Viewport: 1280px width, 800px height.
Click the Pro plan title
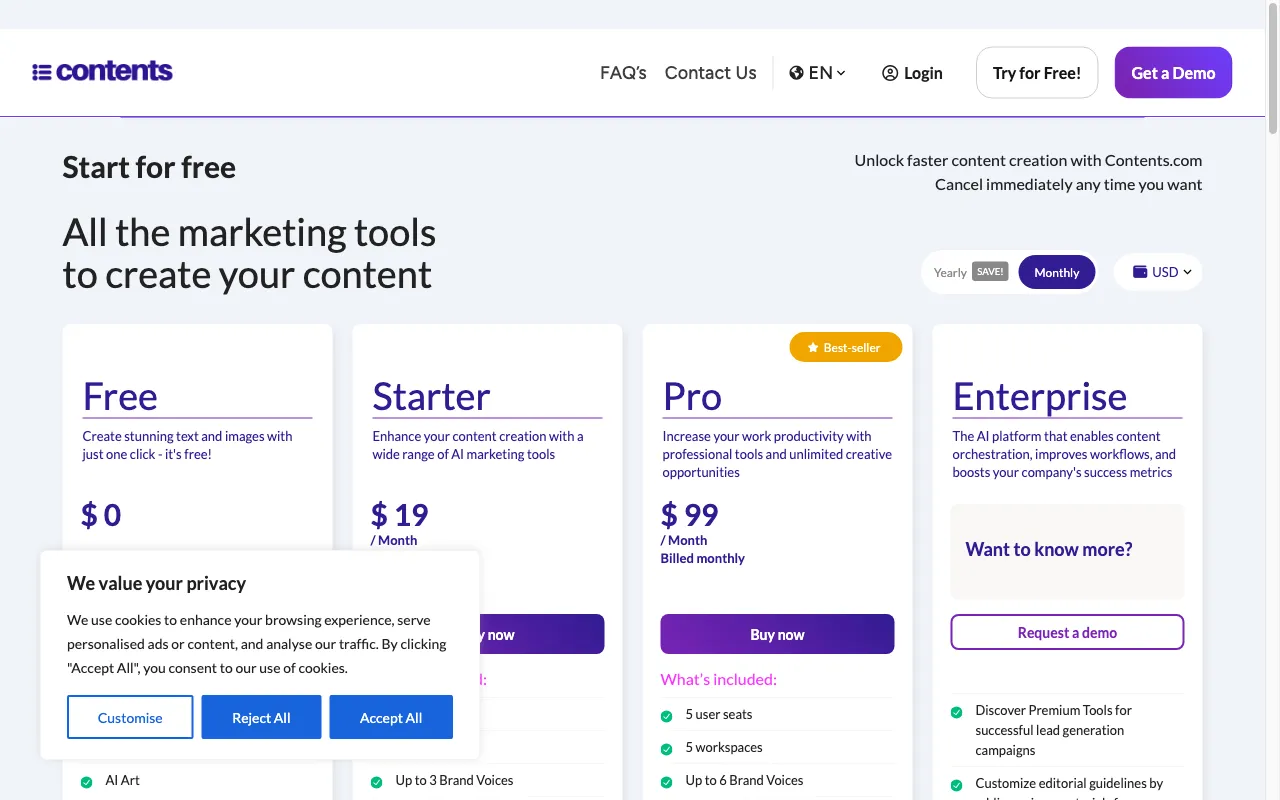pyautogui.click(x=692, y=396)
